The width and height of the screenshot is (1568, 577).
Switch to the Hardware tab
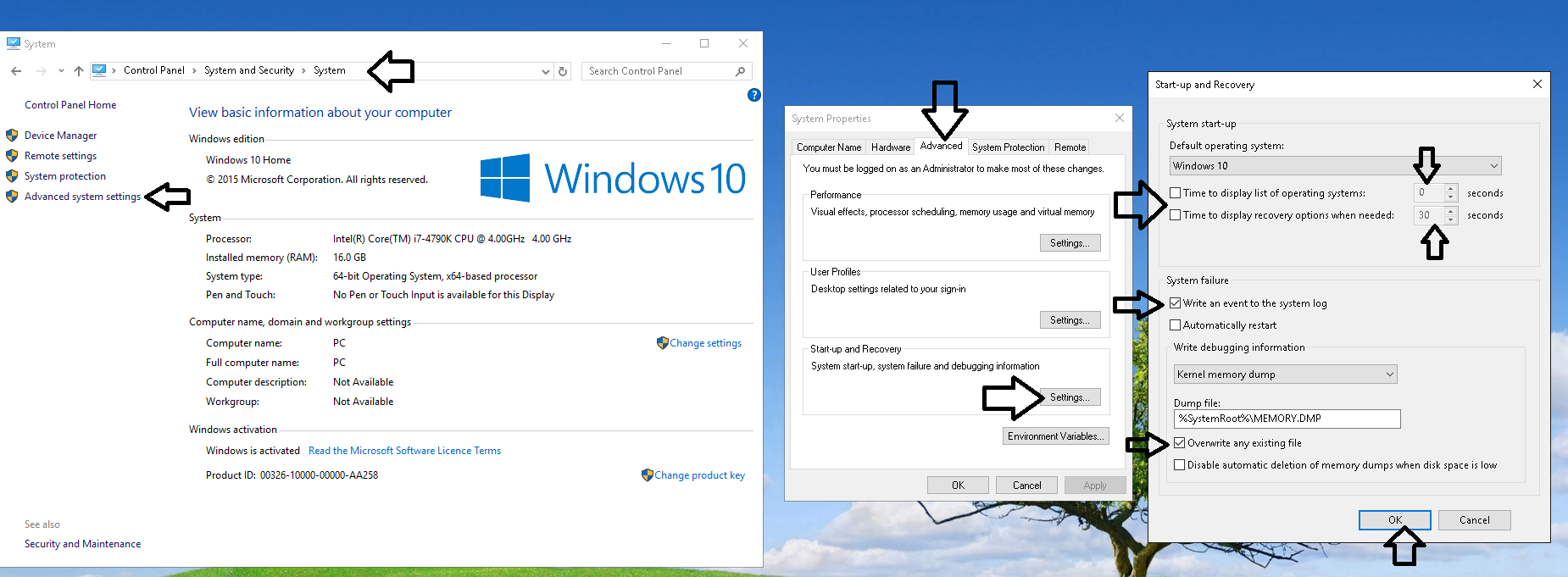tap(890, 147)
